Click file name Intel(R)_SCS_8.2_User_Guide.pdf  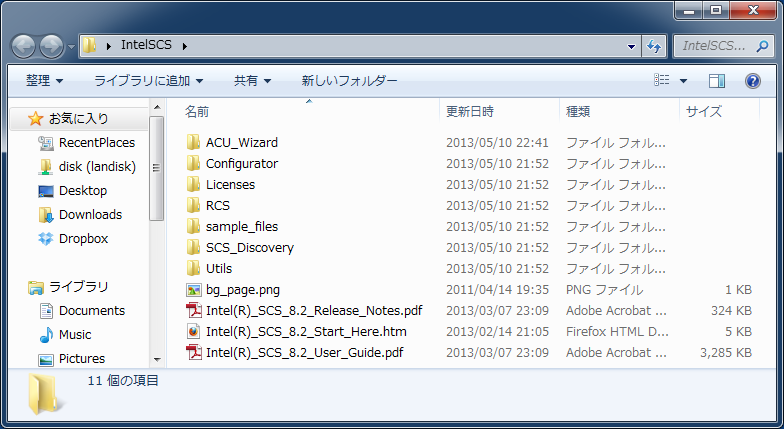click(304, 353)
